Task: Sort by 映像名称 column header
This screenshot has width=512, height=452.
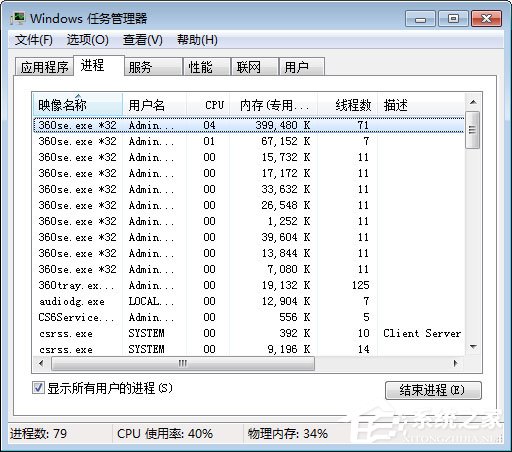Action: [78, 105]
